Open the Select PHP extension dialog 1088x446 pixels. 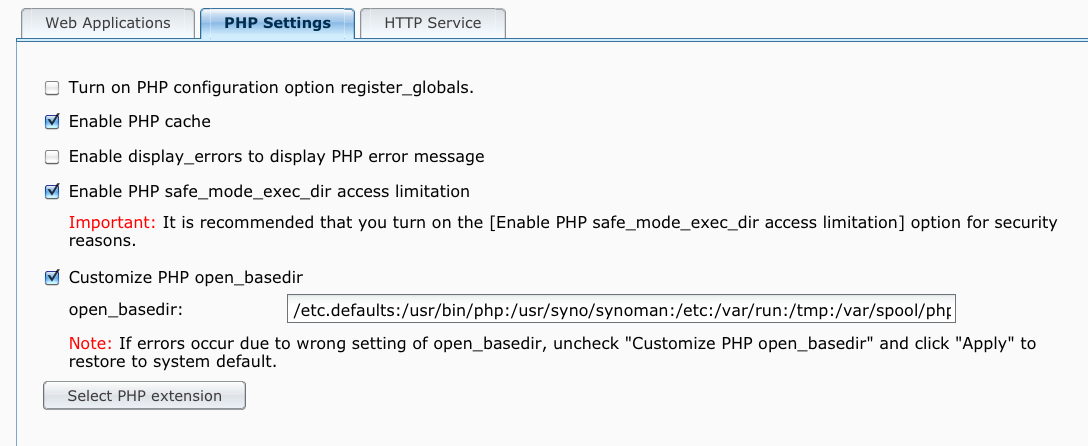point(144,396)
